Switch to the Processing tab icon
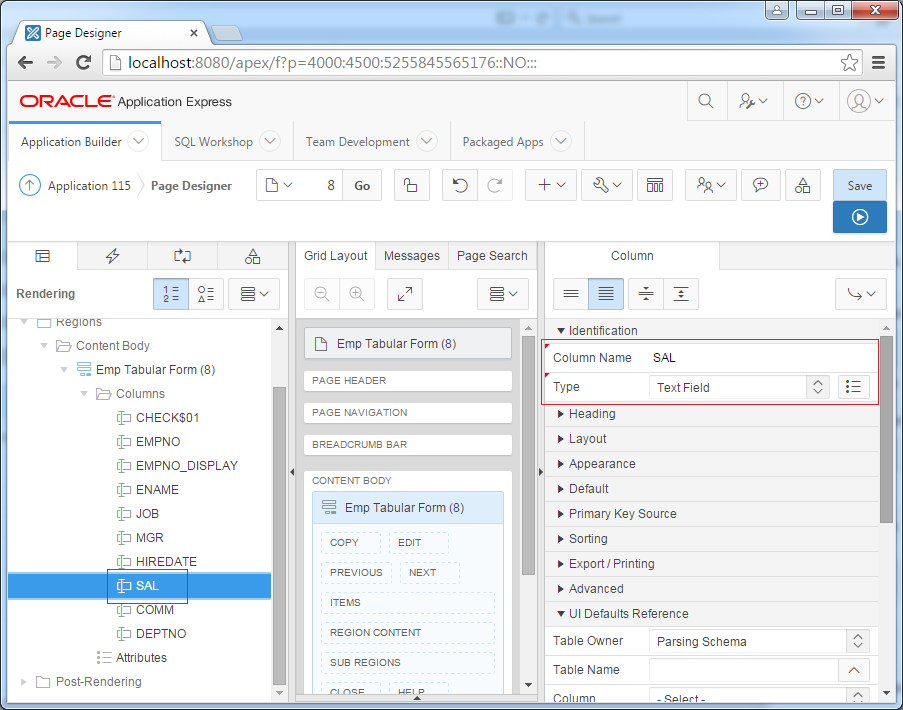Screen dimensions: 903x710 183,256
